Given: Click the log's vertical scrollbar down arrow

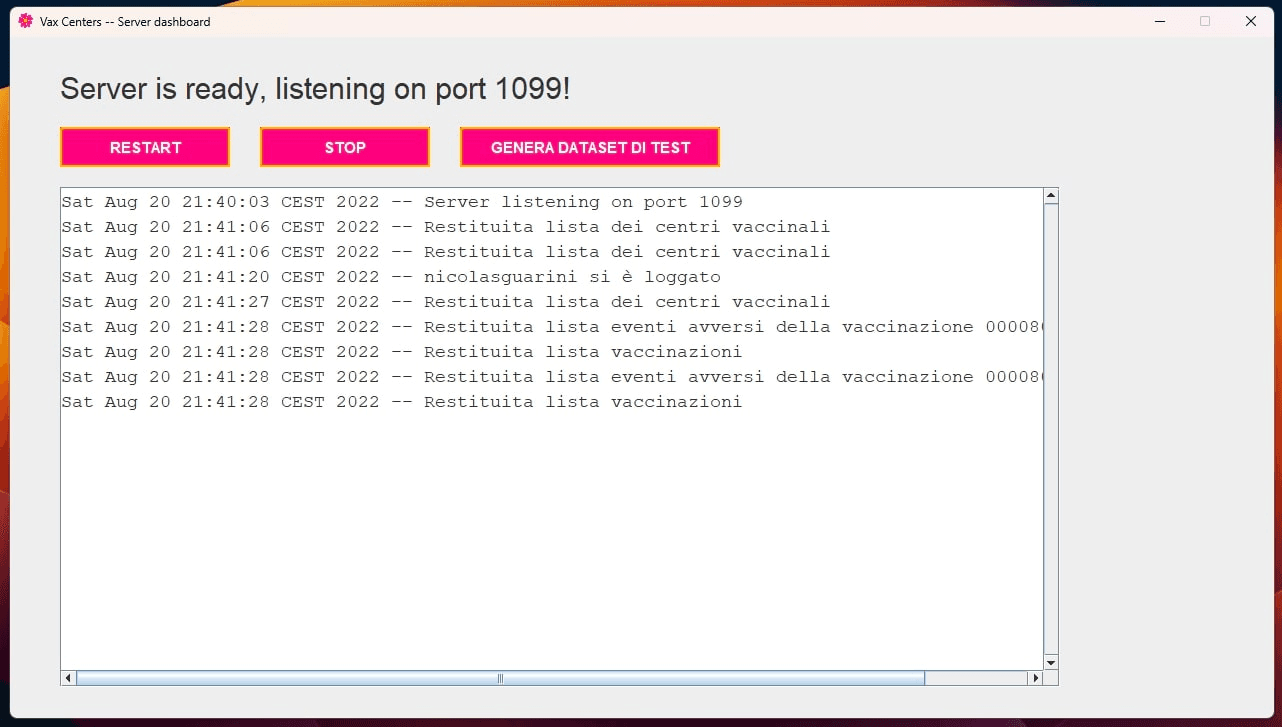Looking at the screenshot, I should click(x=1050, y=662).
